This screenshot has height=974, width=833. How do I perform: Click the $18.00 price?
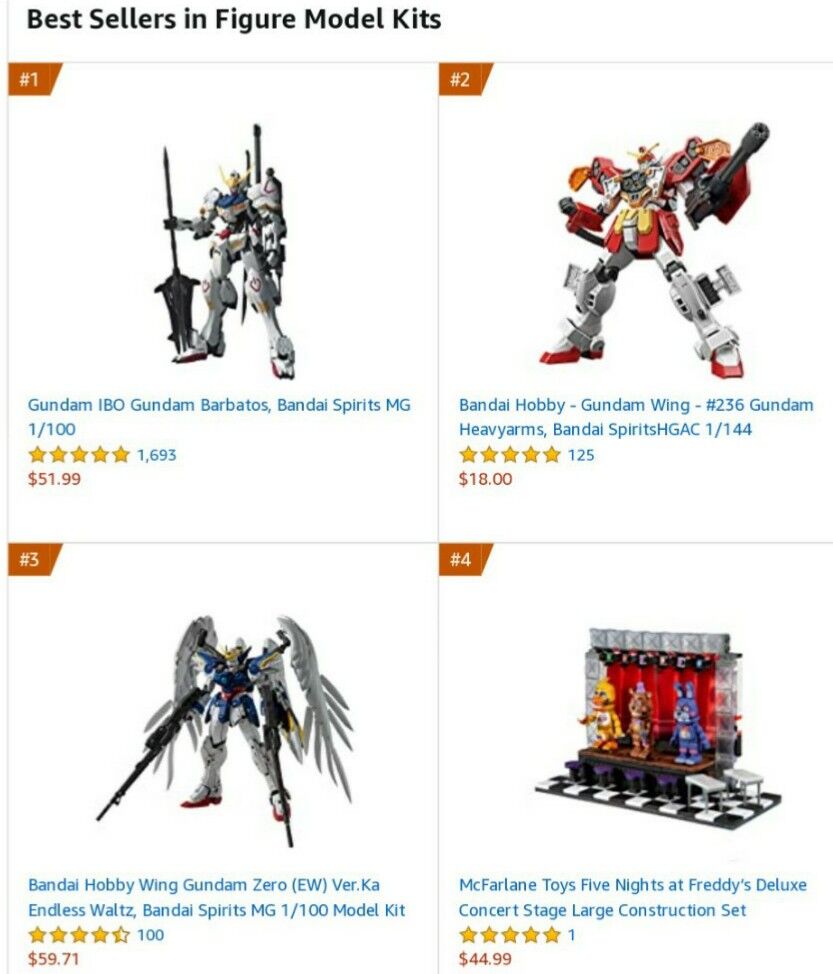point(485,479)
